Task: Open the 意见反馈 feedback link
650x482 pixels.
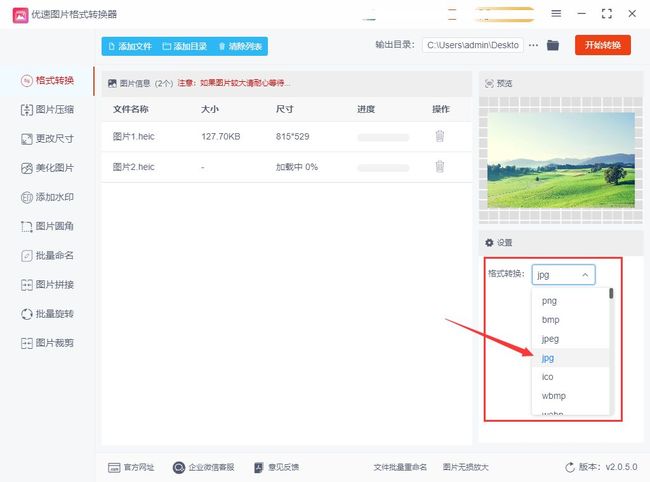Action: pyautogui.click(x=276, y=467)
